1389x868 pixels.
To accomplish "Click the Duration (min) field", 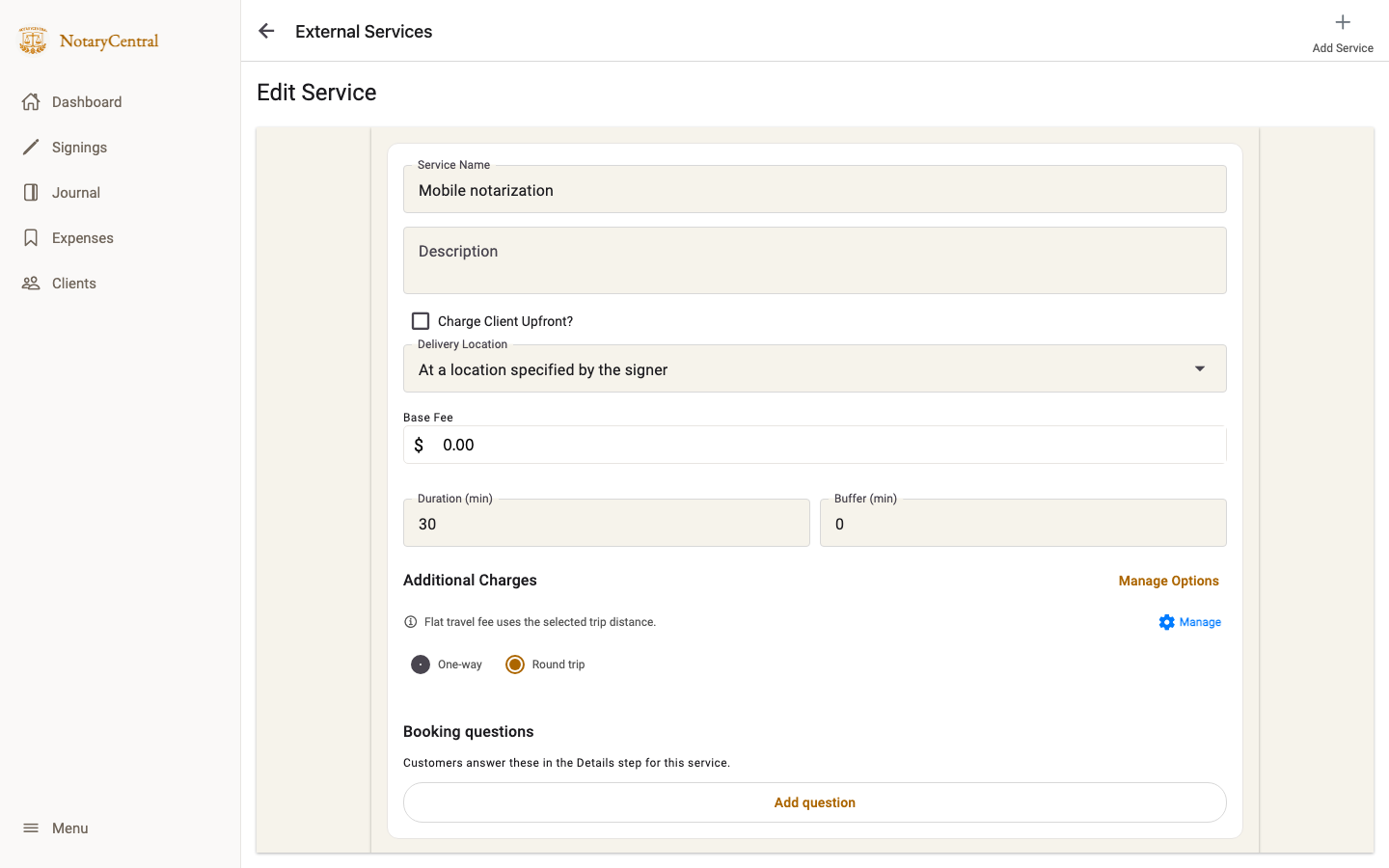I will click(607, 523).
